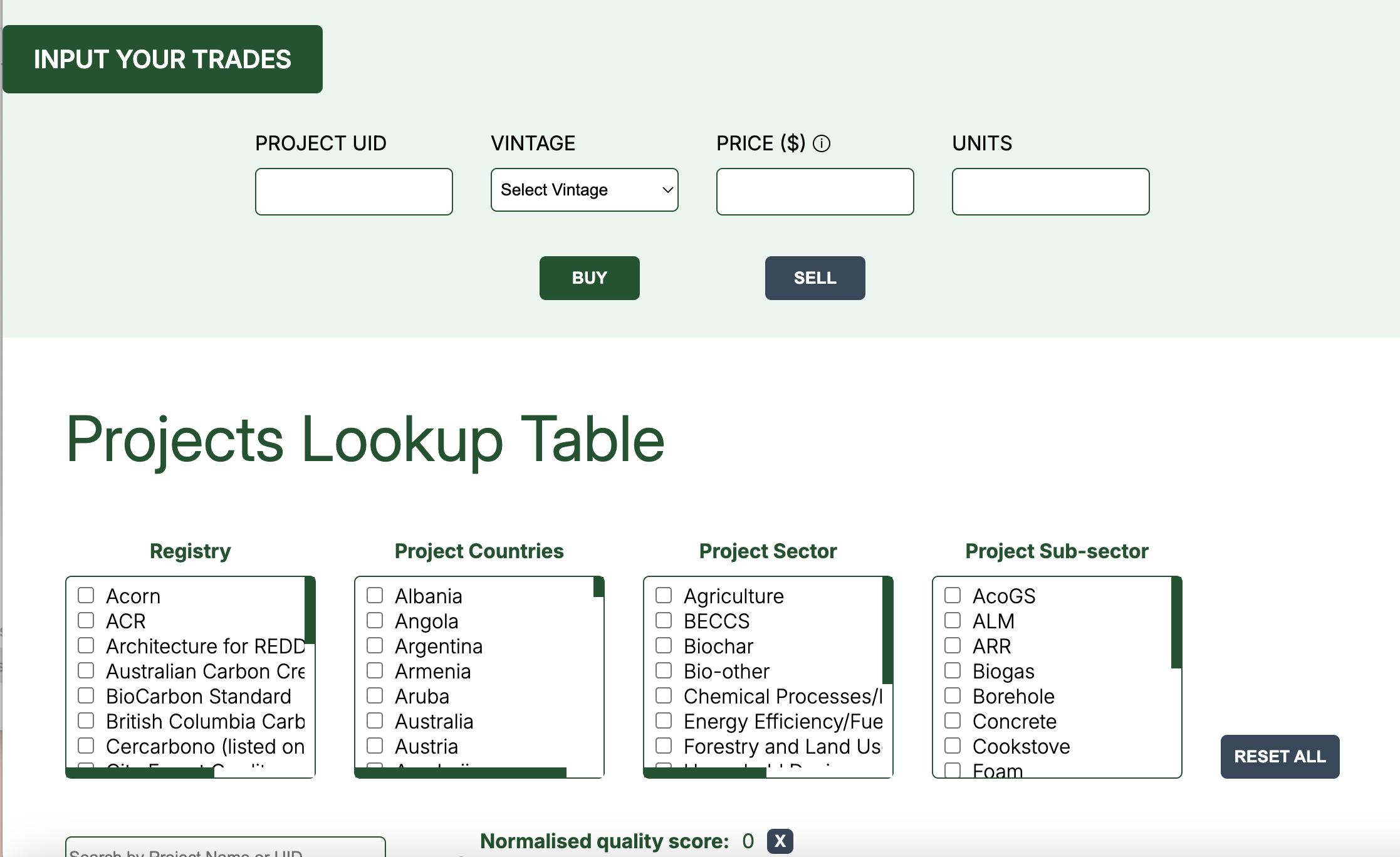Enable the Agriculture sector checkbox
Screen dimensions: 1400x857
coord(664,596)
